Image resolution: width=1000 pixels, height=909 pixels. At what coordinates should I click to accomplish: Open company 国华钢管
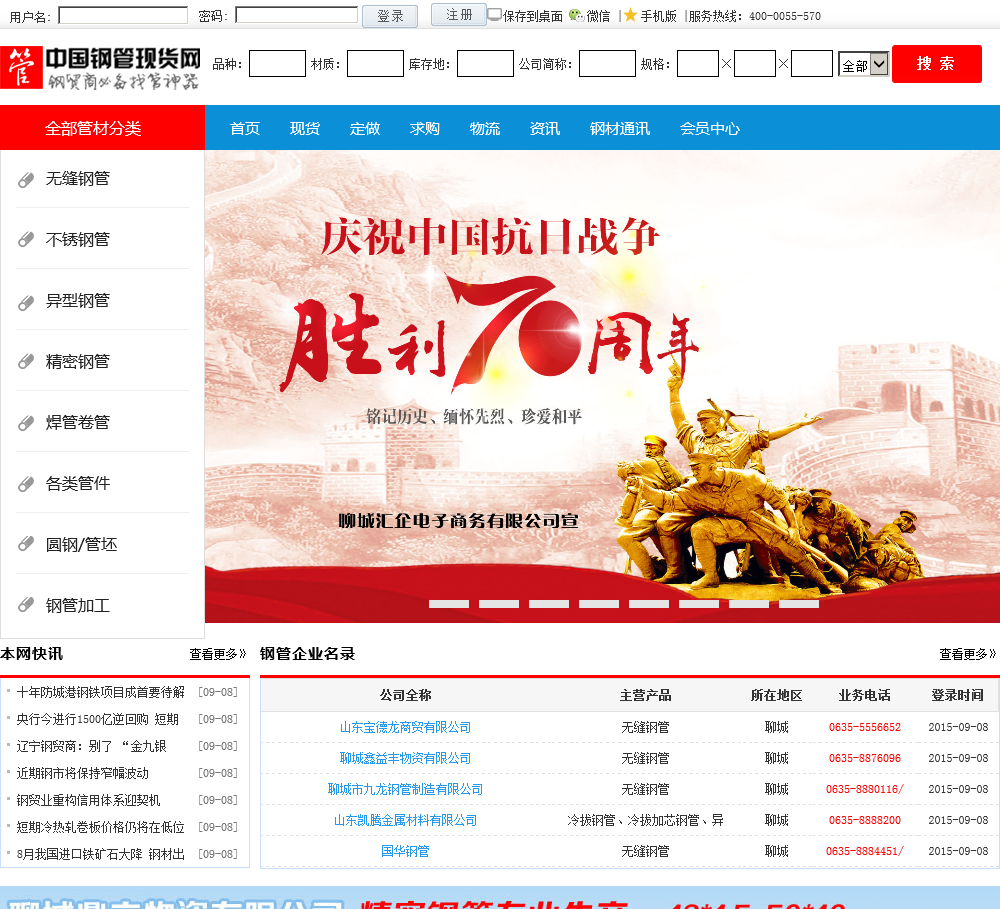click(406, 851)
